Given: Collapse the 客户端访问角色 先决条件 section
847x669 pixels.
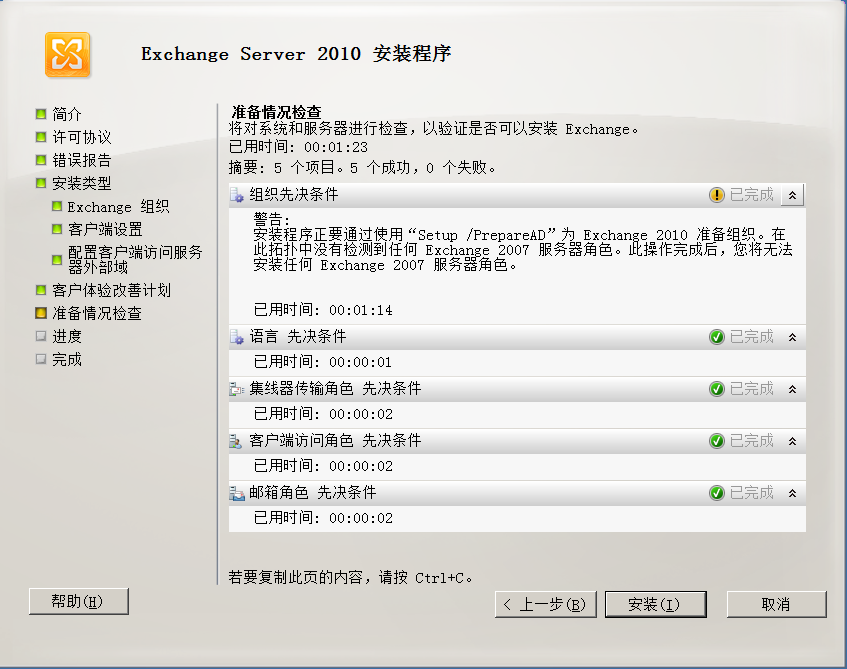Looking at the screenshot, I should click(792, 441).
